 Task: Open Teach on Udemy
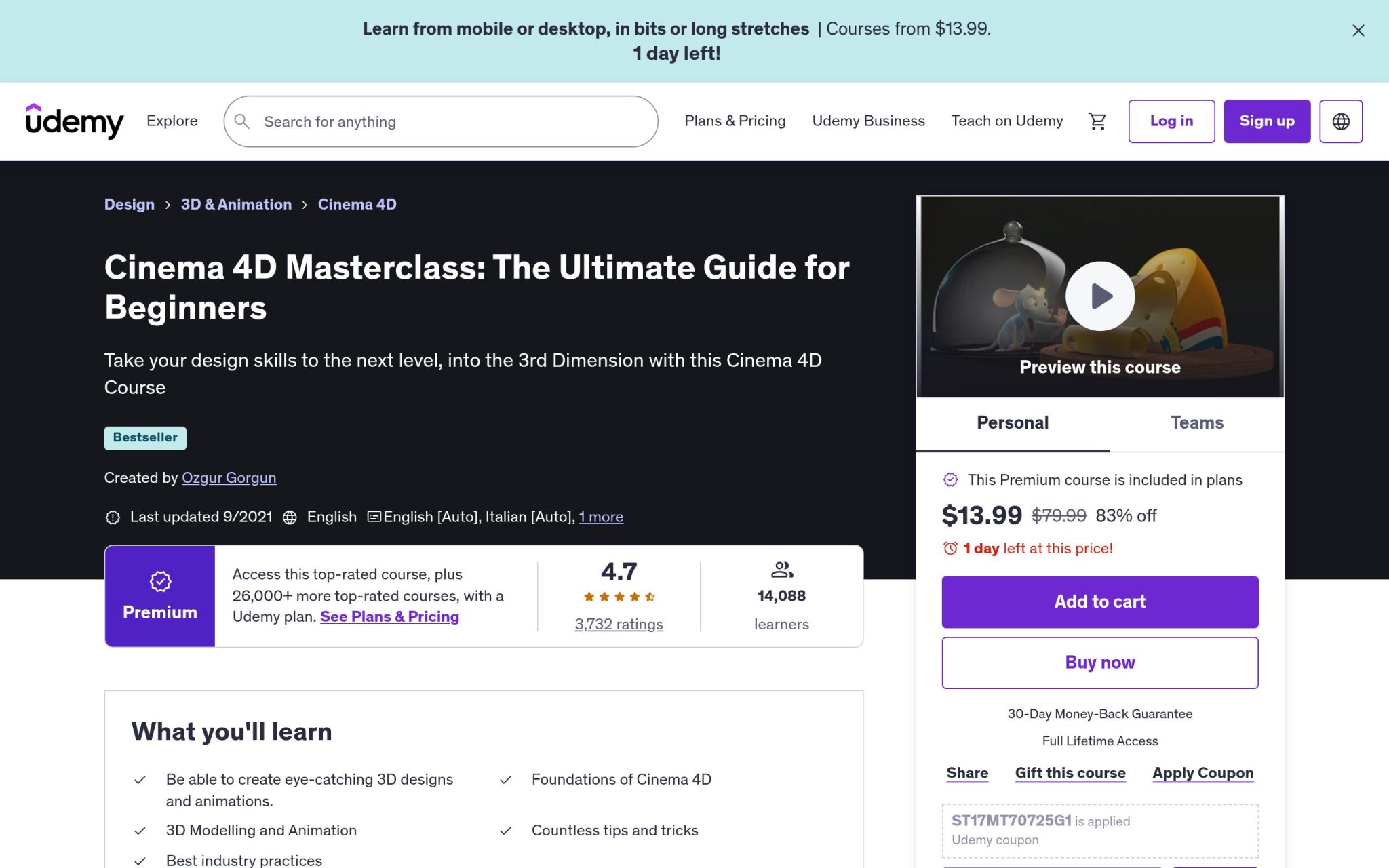[1007, 121]
